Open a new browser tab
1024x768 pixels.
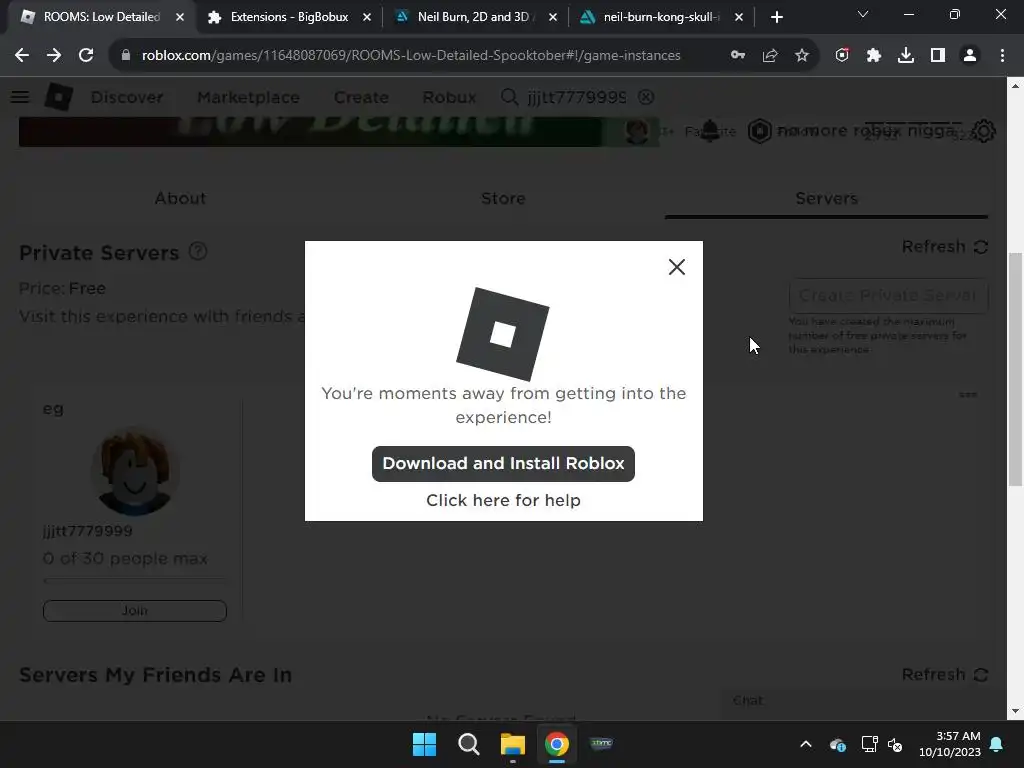point(776,17)
